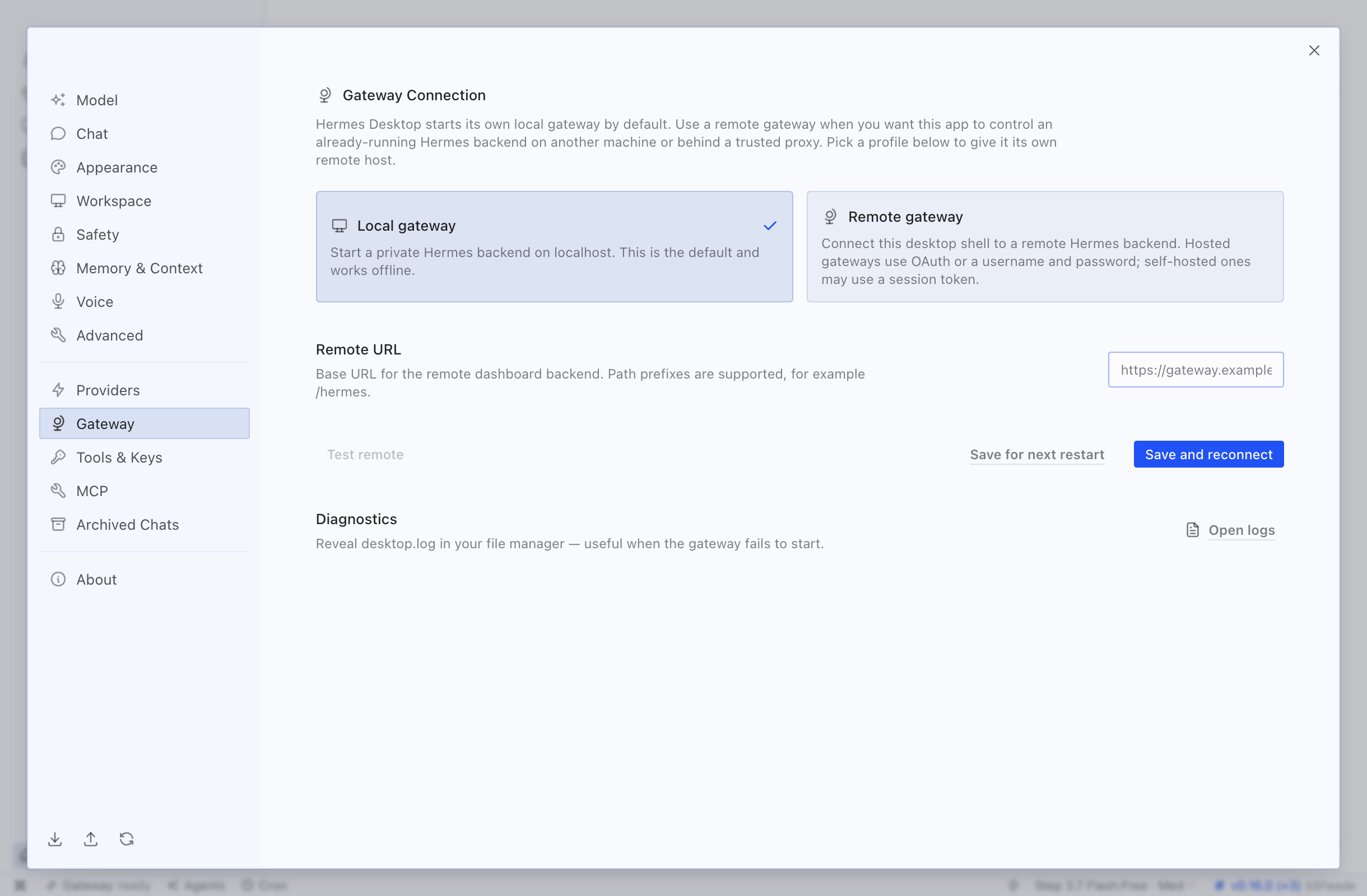Click the refresh icon at sidebar bottom

[x=127, y=839]
